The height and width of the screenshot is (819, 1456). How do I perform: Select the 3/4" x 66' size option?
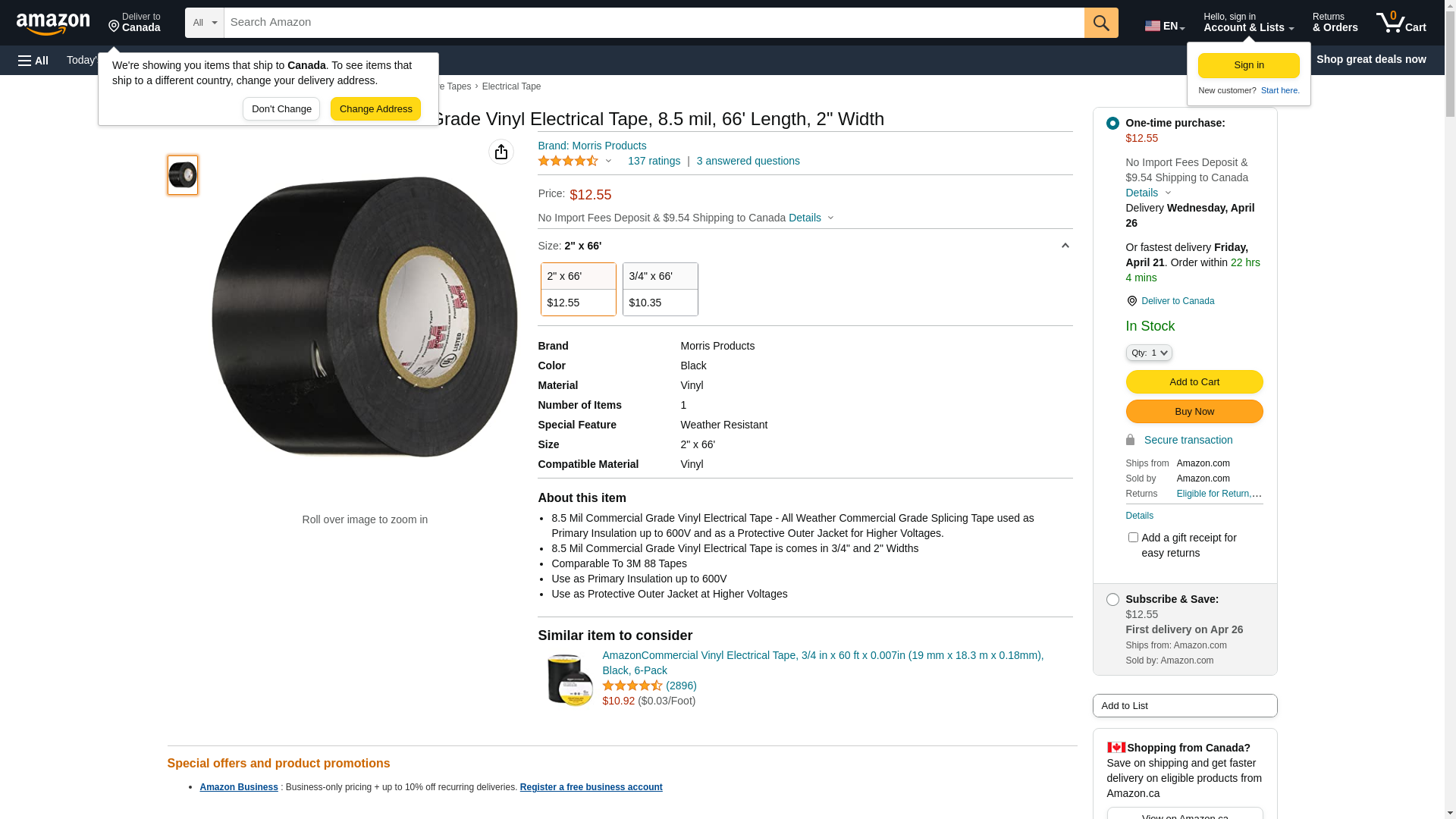(660, 289)
